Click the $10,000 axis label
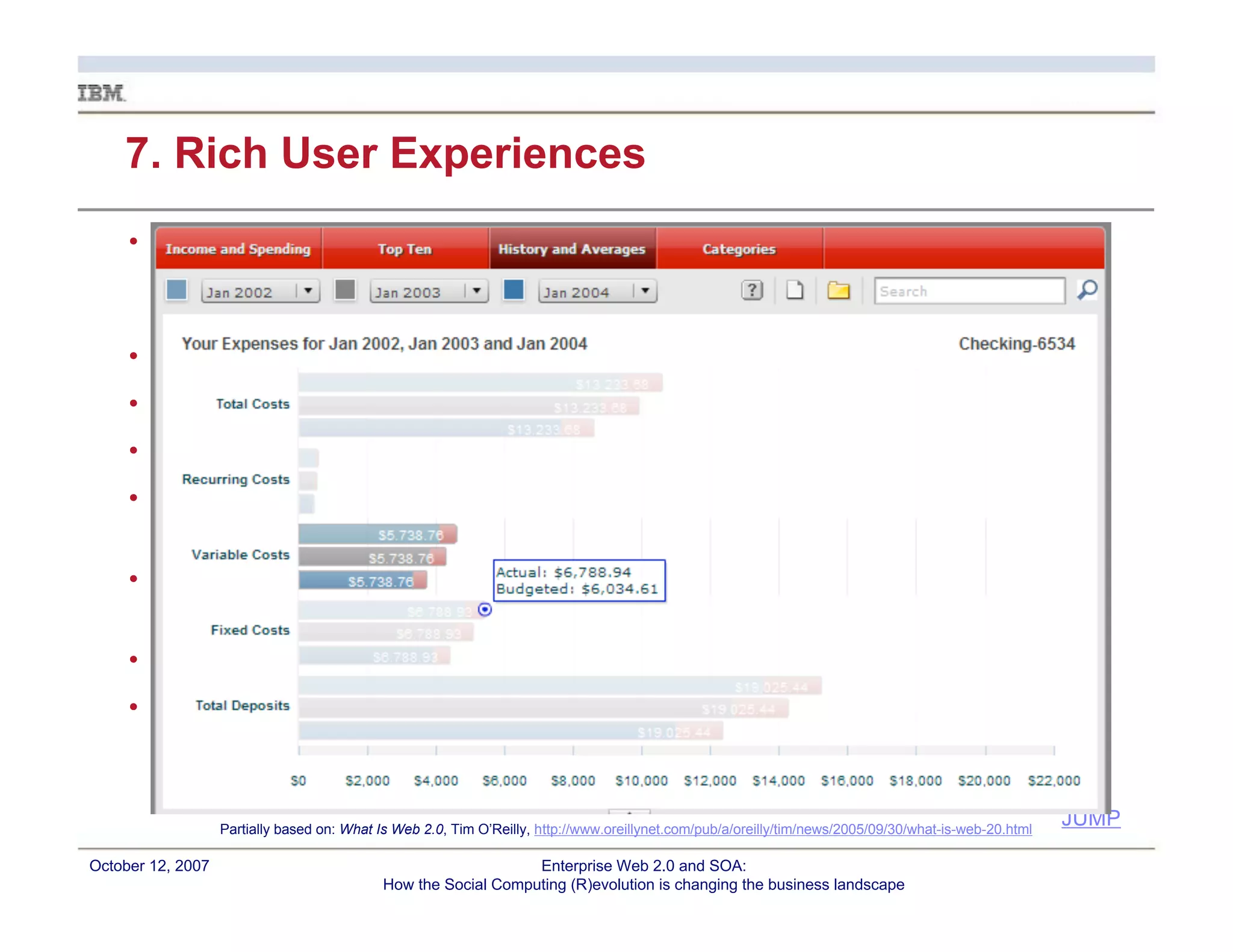This screenshot has width=1233, height=952. coord(642,780)
